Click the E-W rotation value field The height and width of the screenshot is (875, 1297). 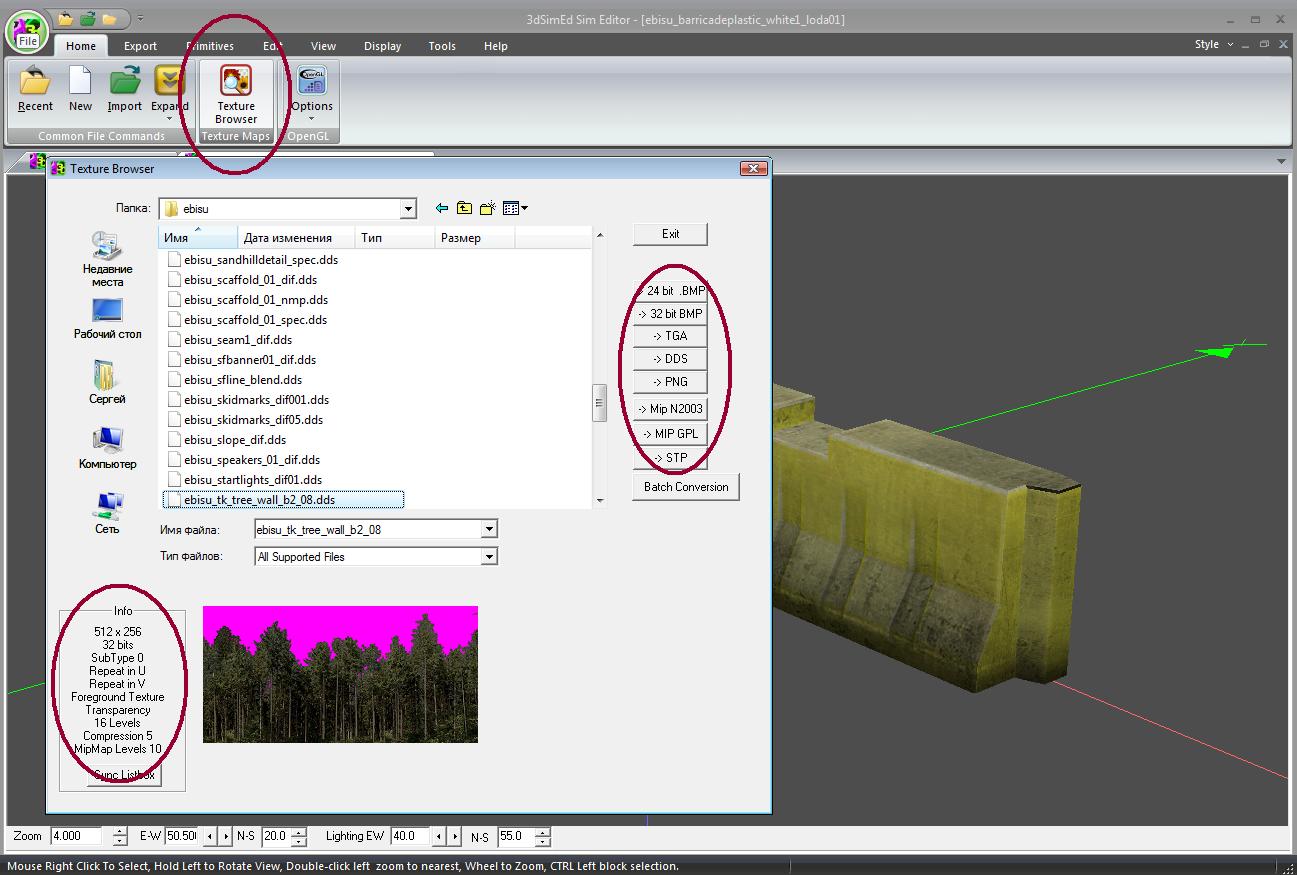point(183,836)
